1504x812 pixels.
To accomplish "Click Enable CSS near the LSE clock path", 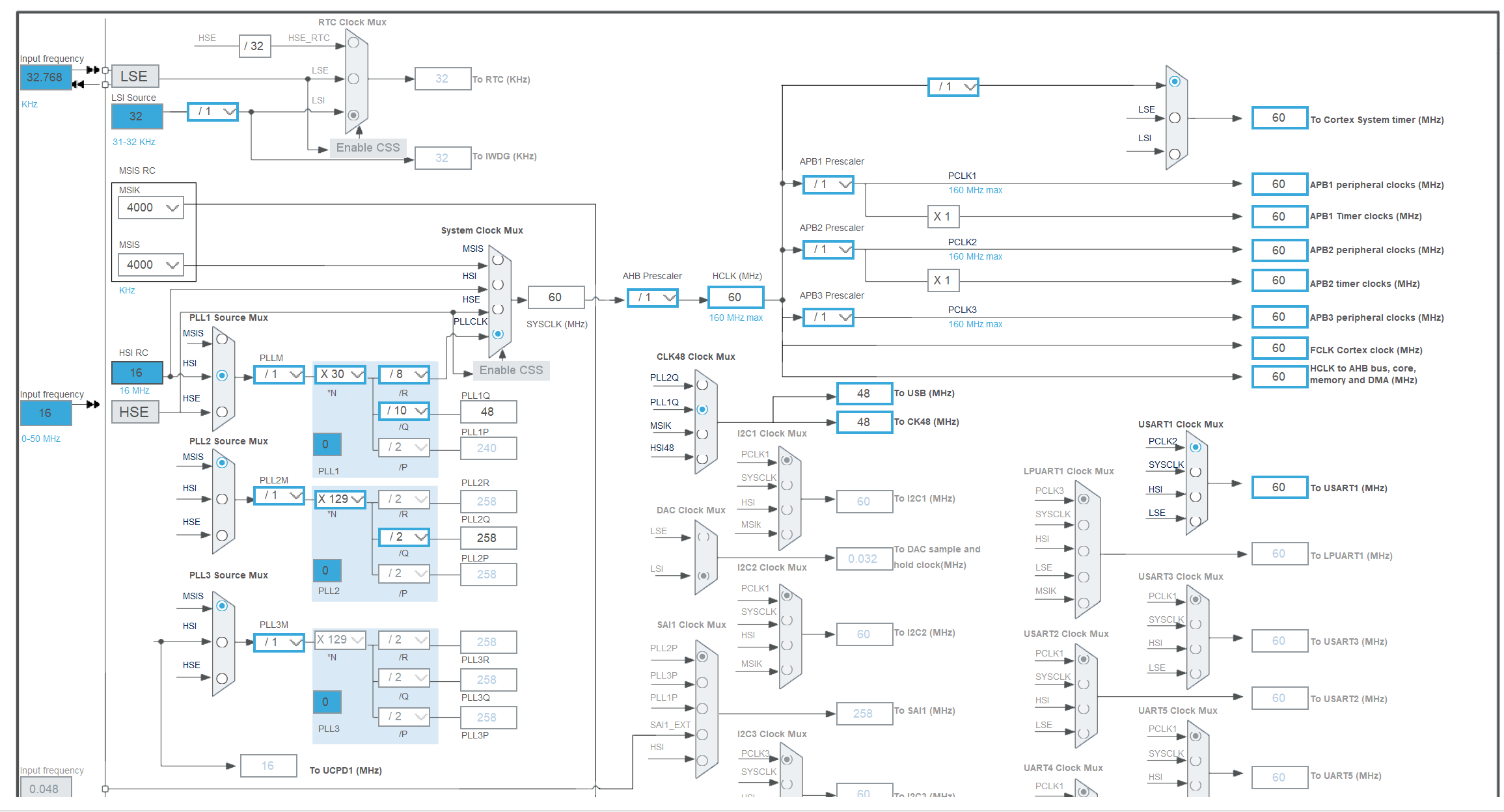I will (x=368, y=147).
